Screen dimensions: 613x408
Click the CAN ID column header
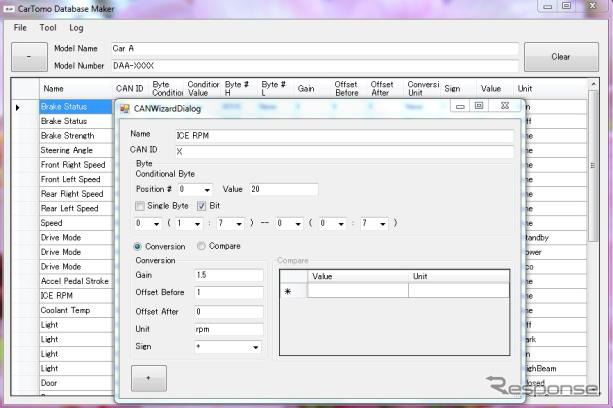[x=130, y=89]
